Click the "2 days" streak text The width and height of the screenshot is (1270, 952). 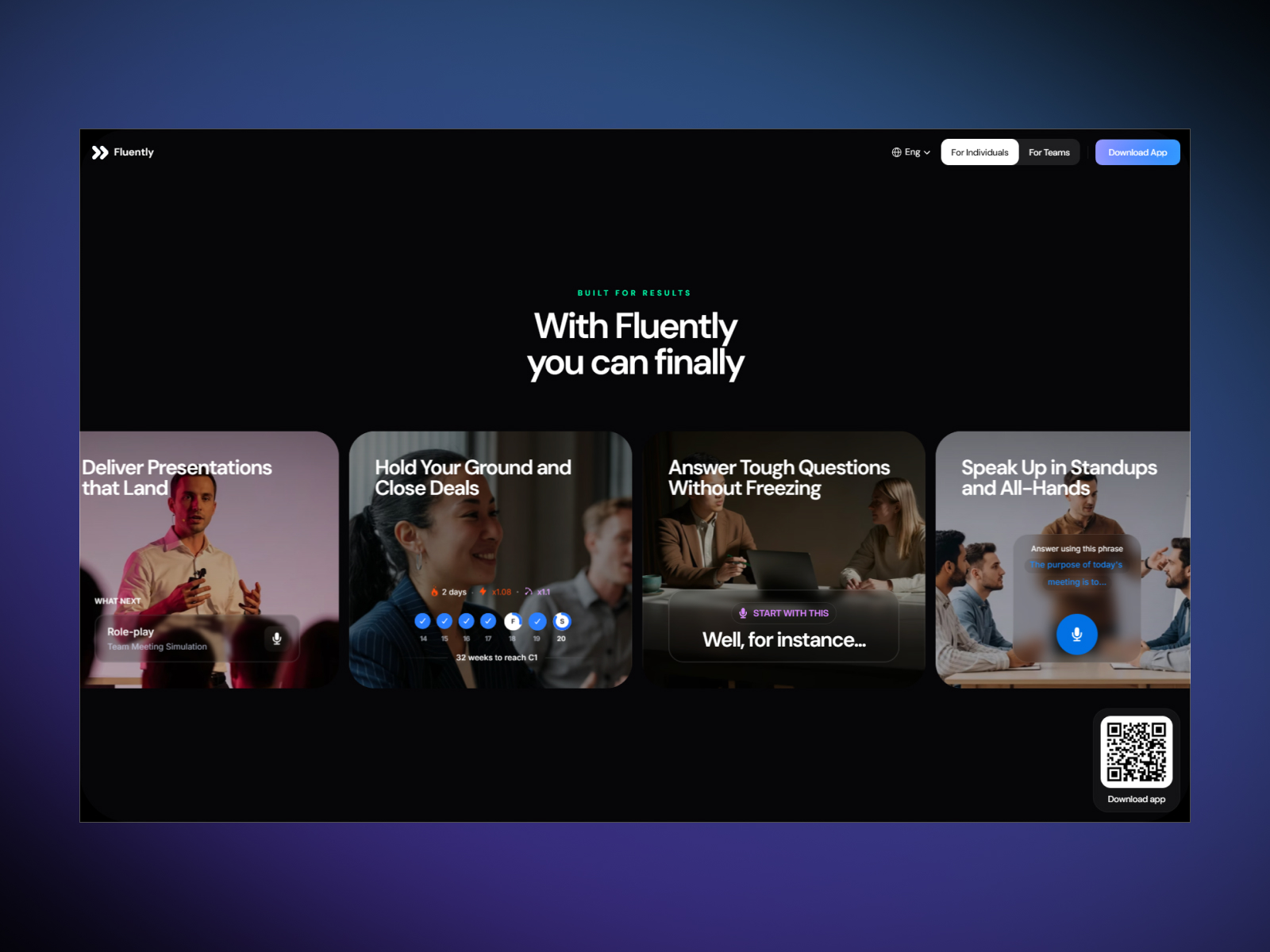pyautogui.click(x=454, y=592)
